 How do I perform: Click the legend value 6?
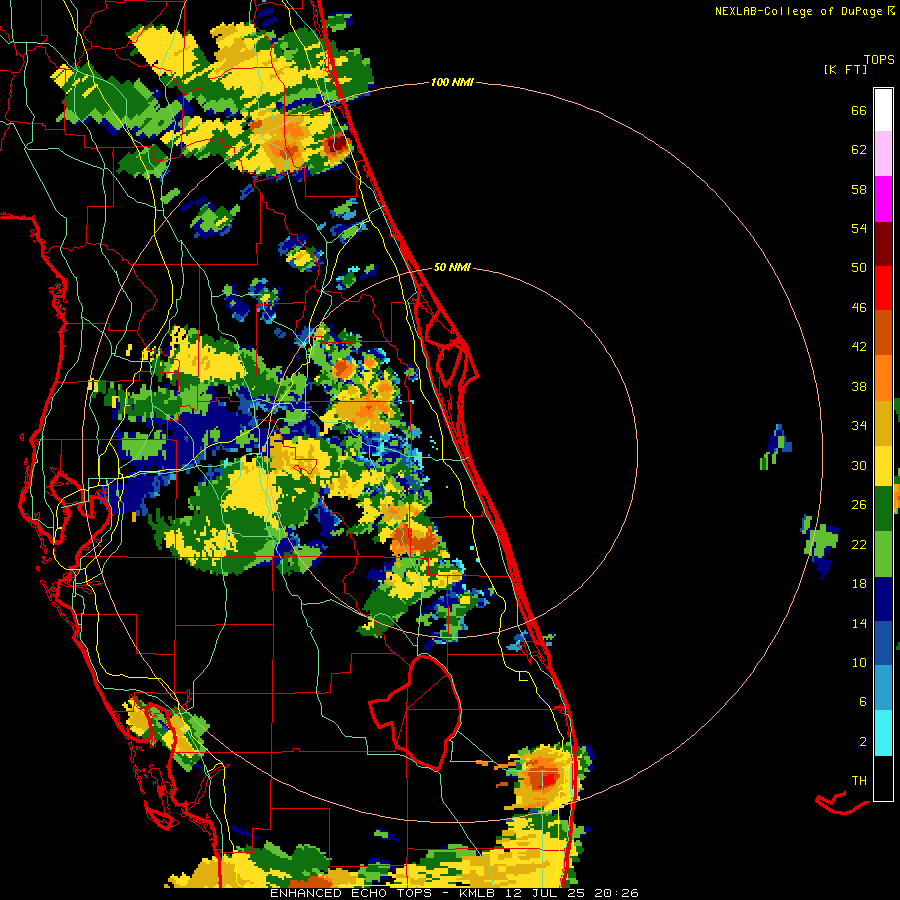click(x=863, y=702)
